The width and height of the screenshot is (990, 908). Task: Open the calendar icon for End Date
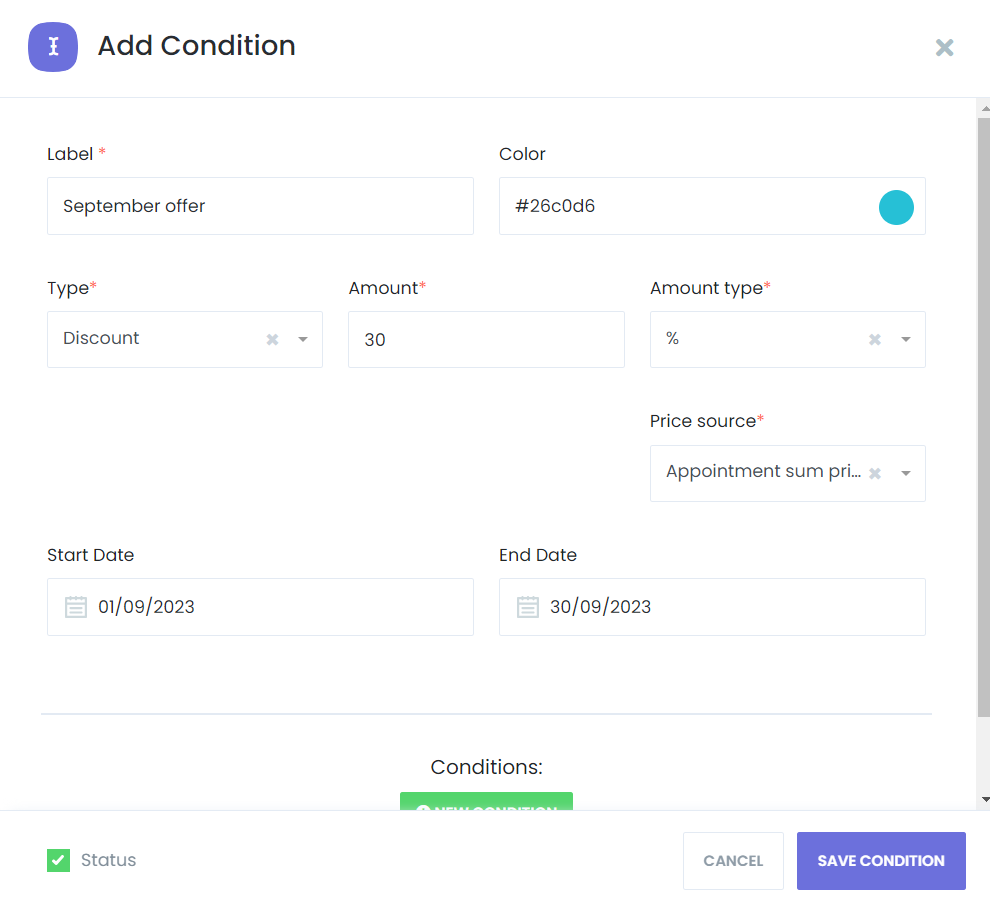[x=527, y=606]
